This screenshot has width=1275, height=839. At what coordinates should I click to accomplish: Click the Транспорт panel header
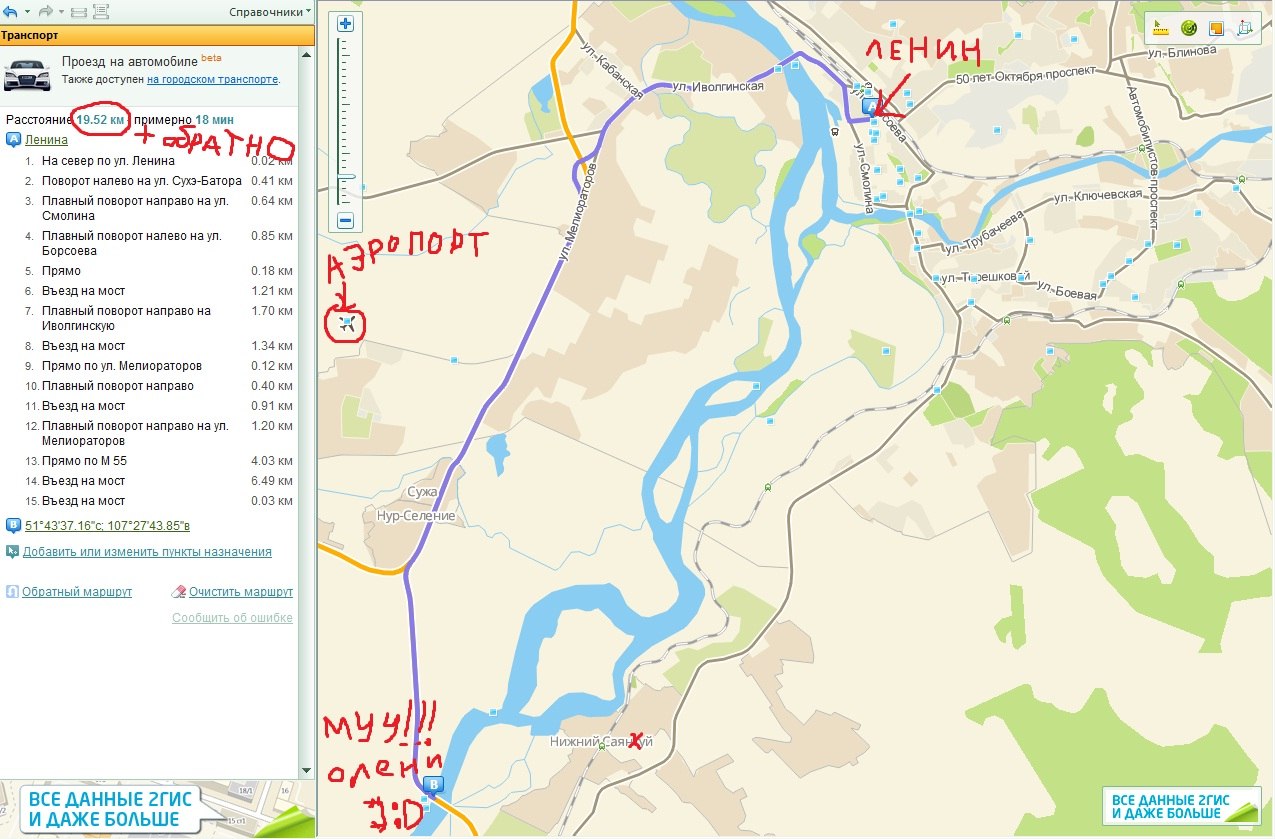pos(157,35)
